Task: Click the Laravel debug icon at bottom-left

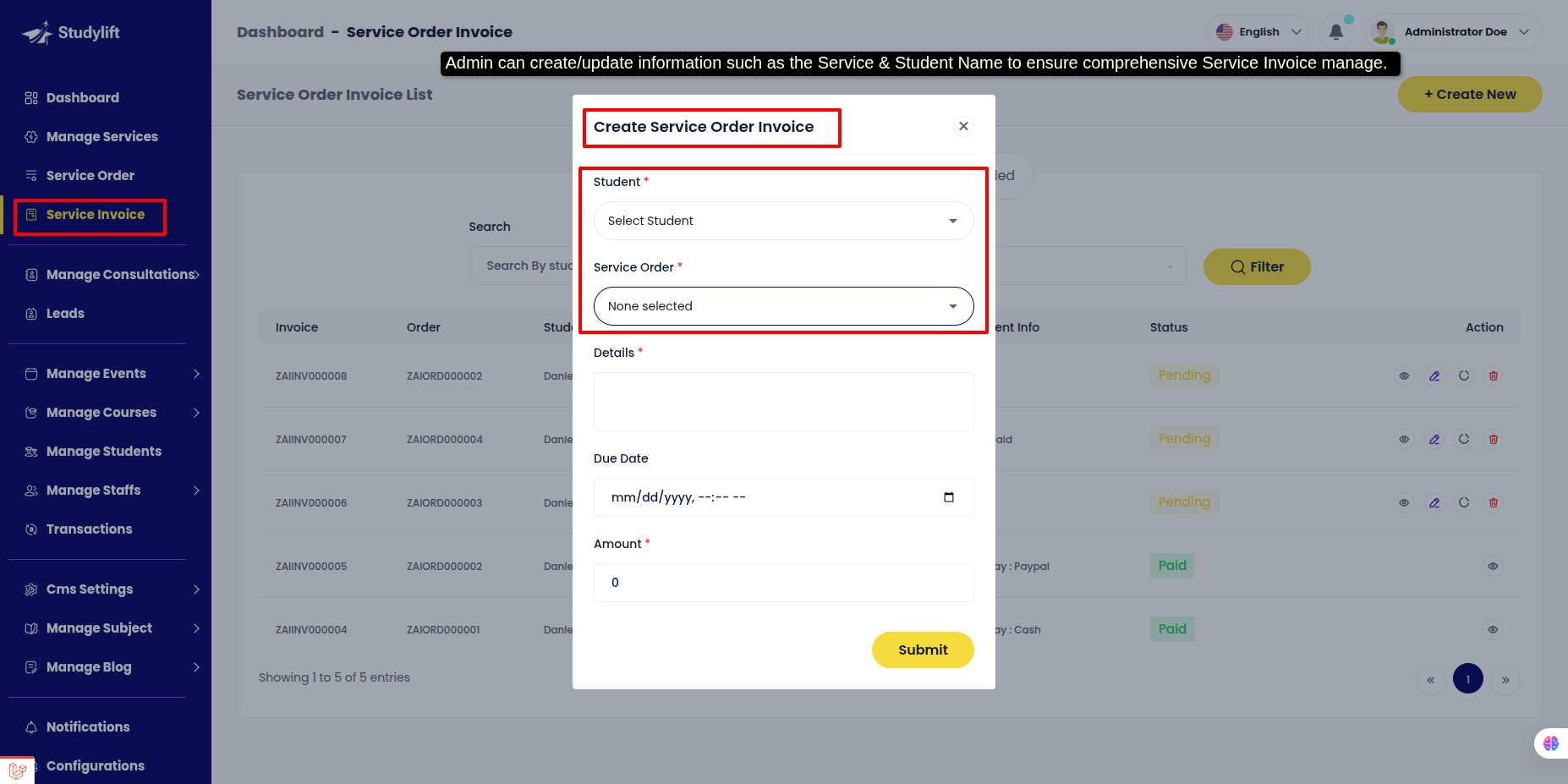Action: tap(17, 770)
